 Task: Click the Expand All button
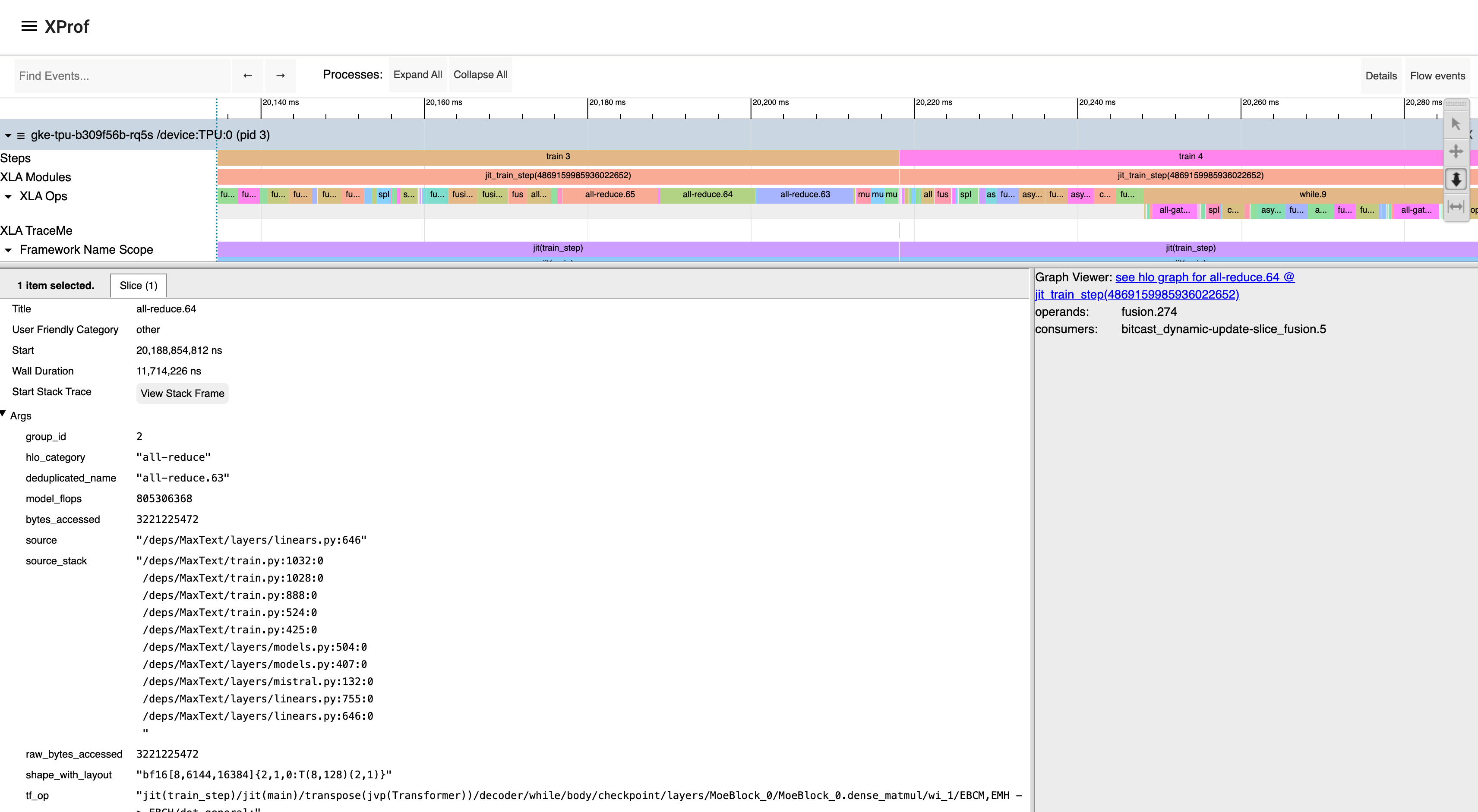417,75
